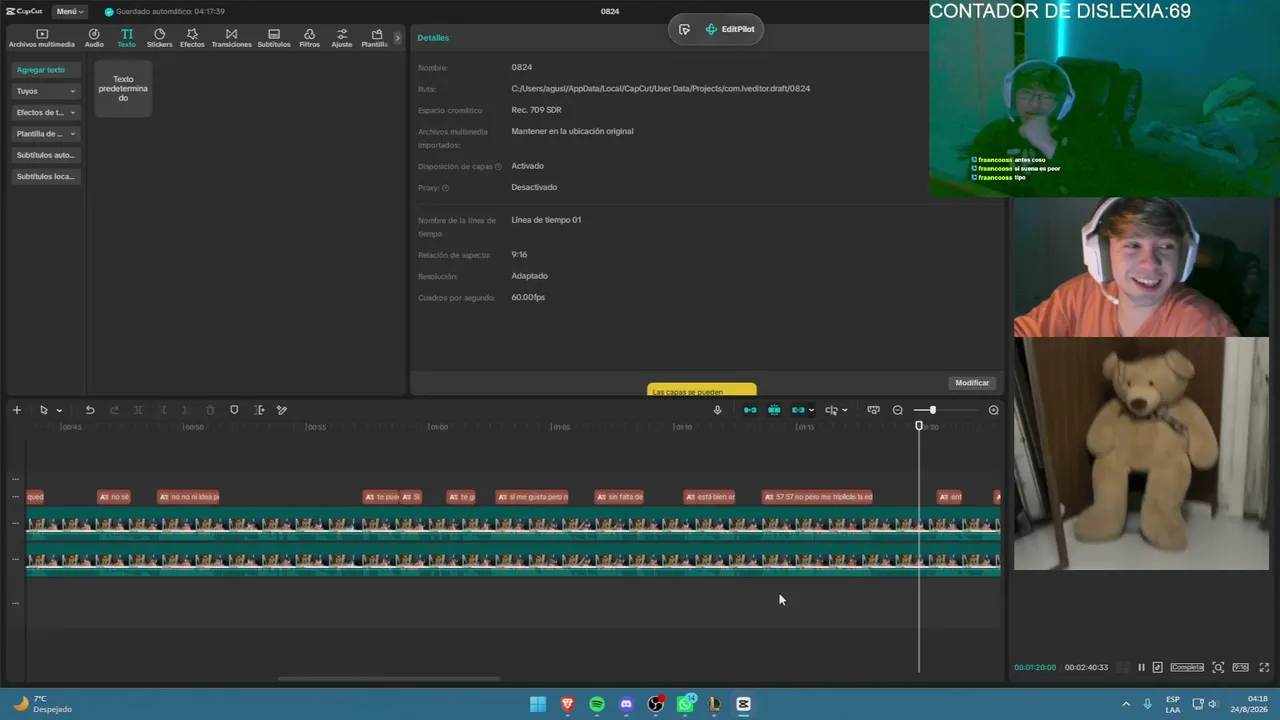Expand more tabs with the arrow

coord(397,38)
